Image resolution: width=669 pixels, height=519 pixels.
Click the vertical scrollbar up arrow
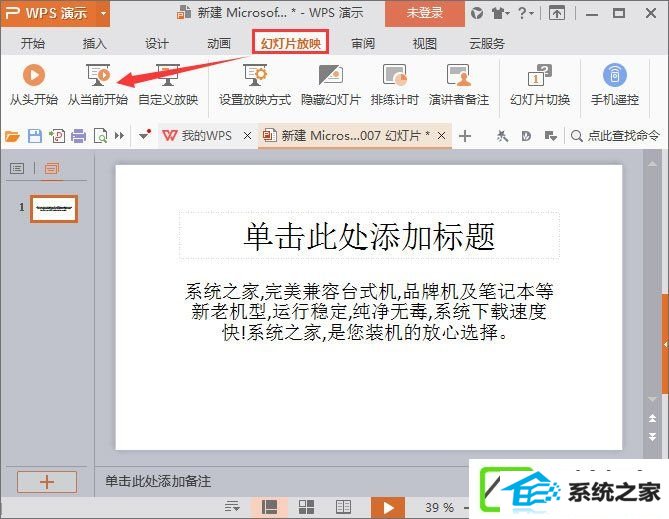click(652, 164)
